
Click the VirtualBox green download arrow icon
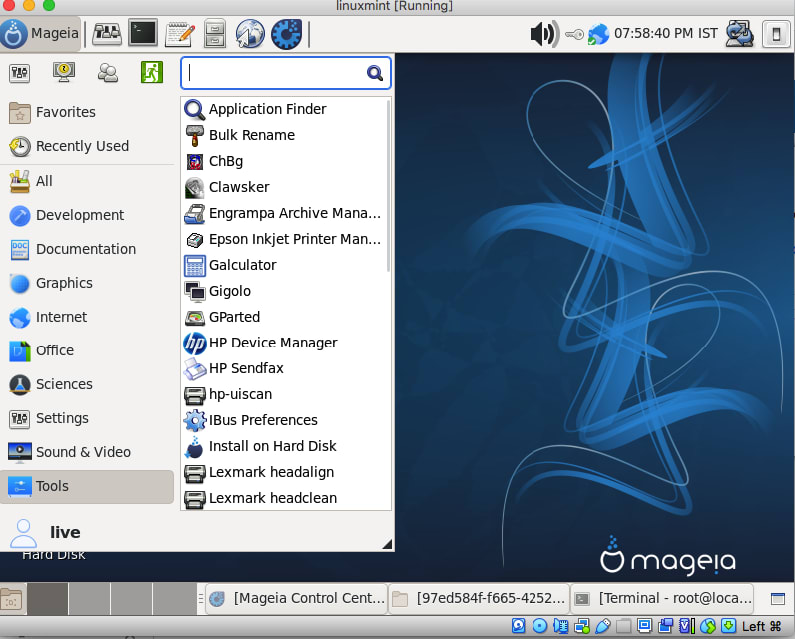tap(729, 626)
